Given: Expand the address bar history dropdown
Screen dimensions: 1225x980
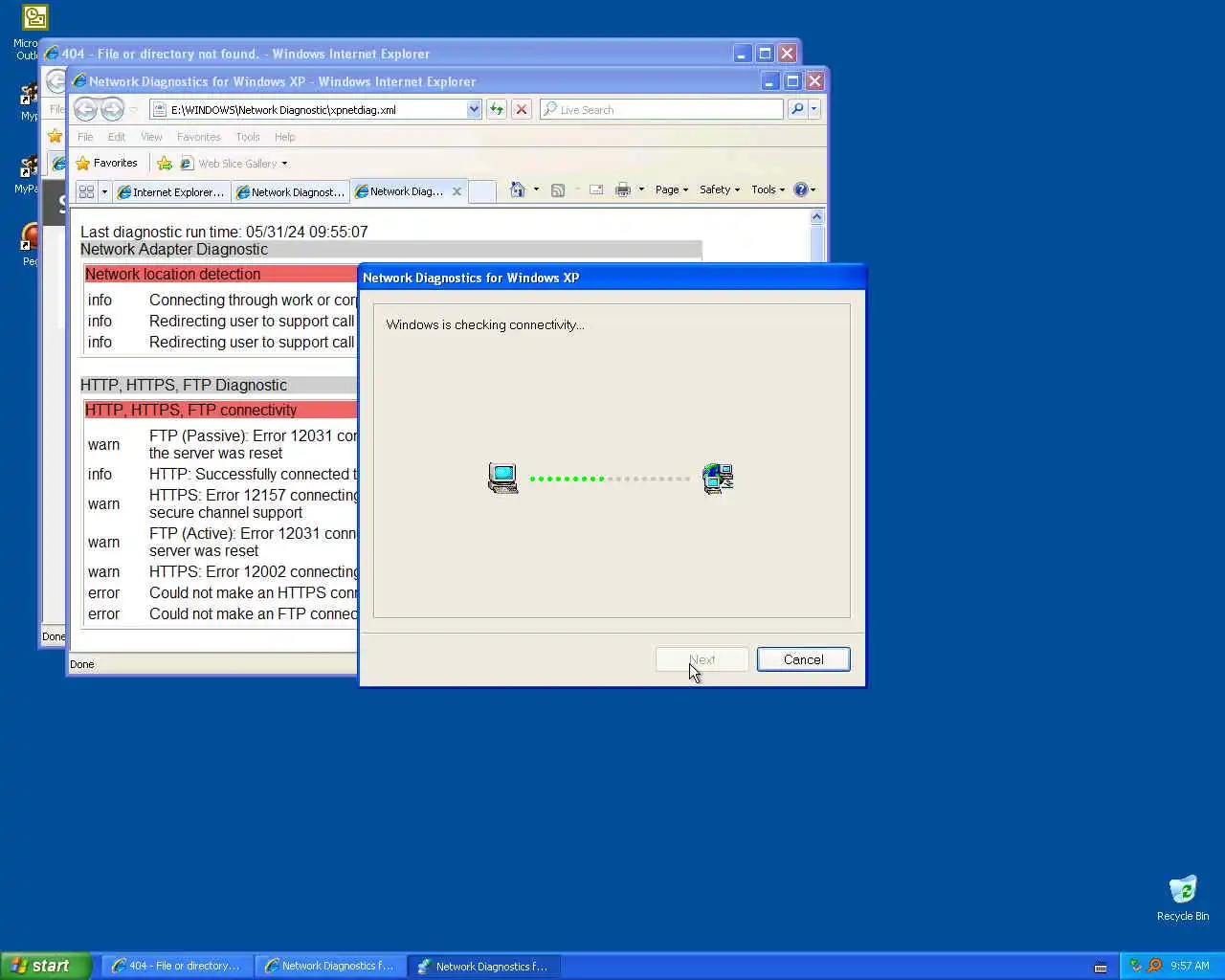Looking at the screenshot, I should [x=474, y=109].
